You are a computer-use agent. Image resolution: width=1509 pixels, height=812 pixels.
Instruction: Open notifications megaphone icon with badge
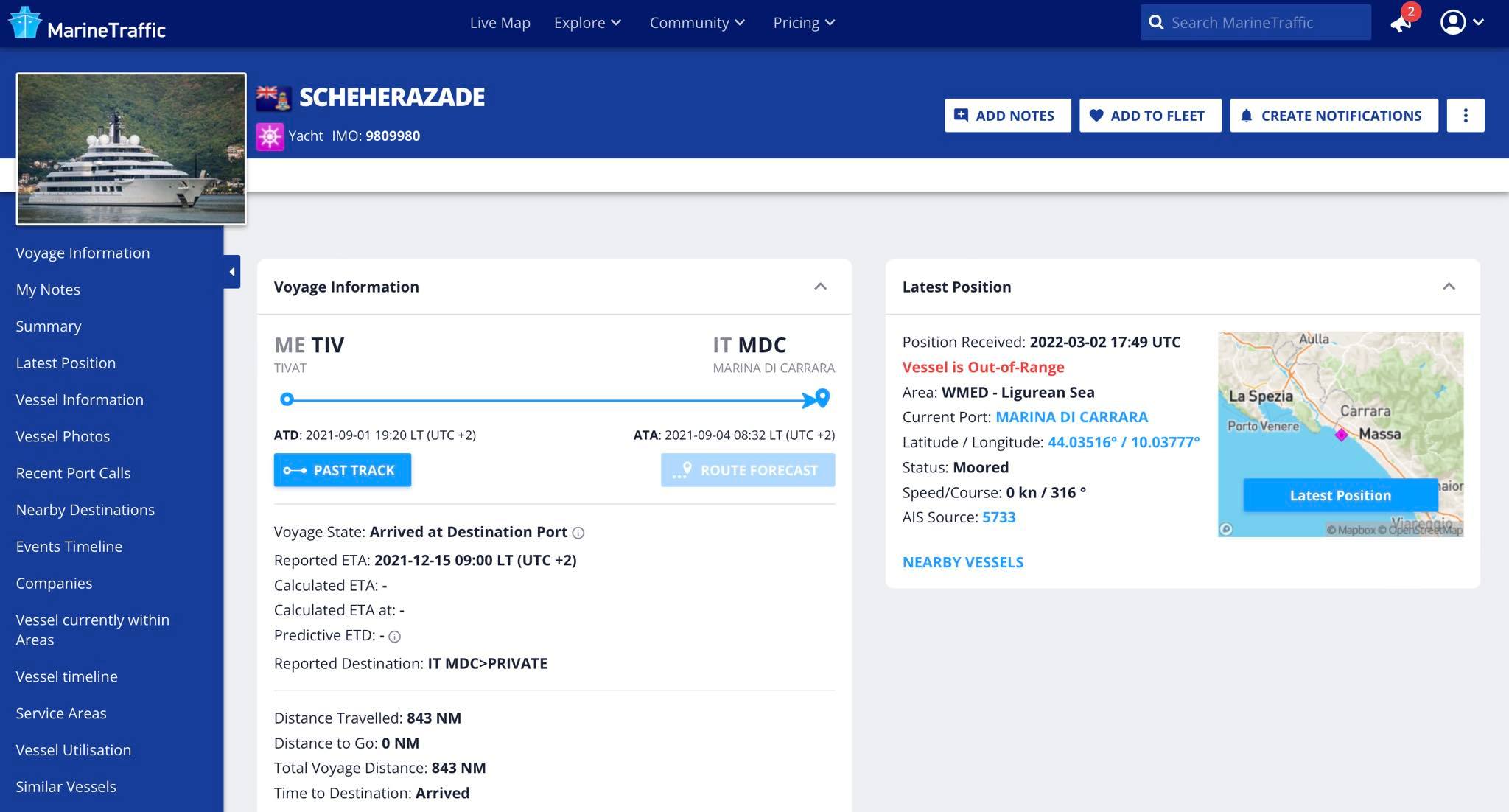pos(1401,22)
